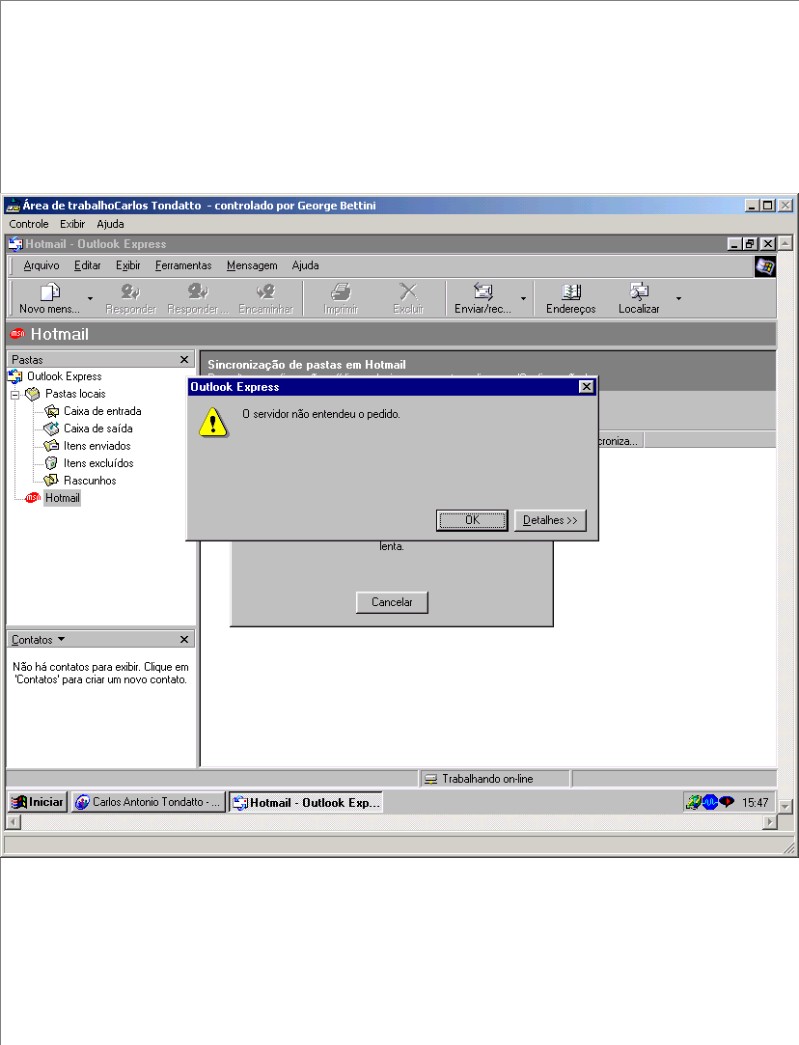This screenshot has width=799, height=1045.
Task: Click the Iniciar start button
Action: [x=37, y=802]
